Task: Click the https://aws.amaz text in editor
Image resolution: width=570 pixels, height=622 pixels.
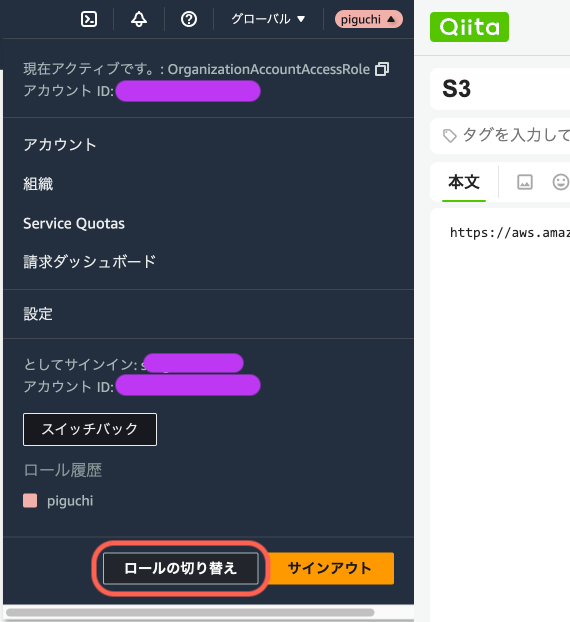Action: pyautogui.click(x=510, y=233)
